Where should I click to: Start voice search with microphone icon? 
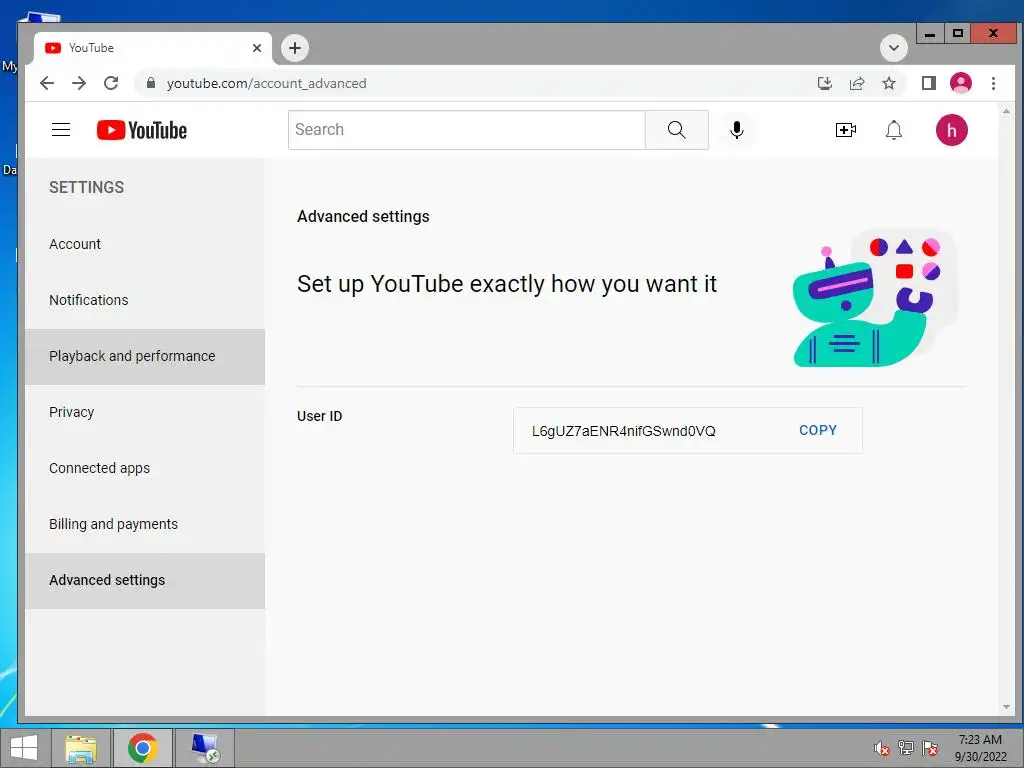pyautogui.click(x=737, y=130)
